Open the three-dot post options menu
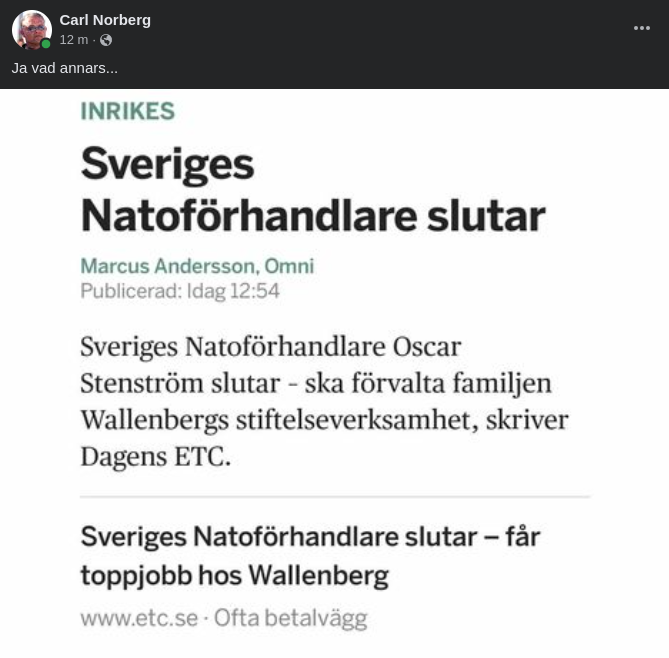669x658 pixels. (642, 28)
